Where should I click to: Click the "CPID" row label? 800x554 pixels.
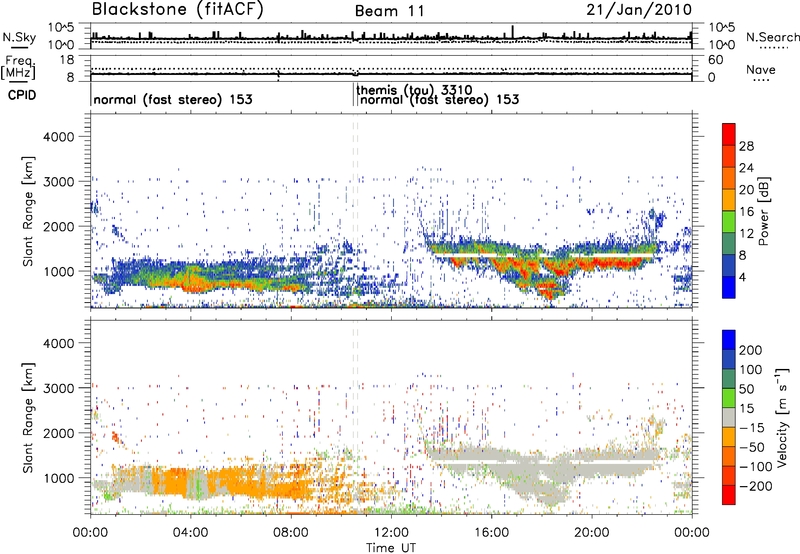tap(22, 95)
